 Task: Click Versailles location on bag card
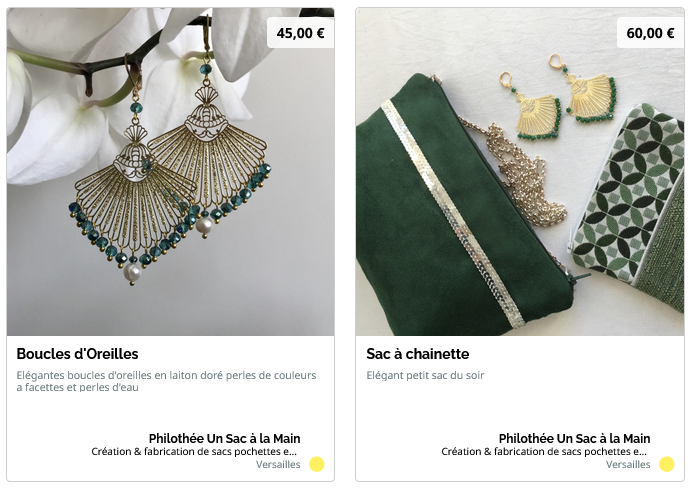[x=628, y=464]
